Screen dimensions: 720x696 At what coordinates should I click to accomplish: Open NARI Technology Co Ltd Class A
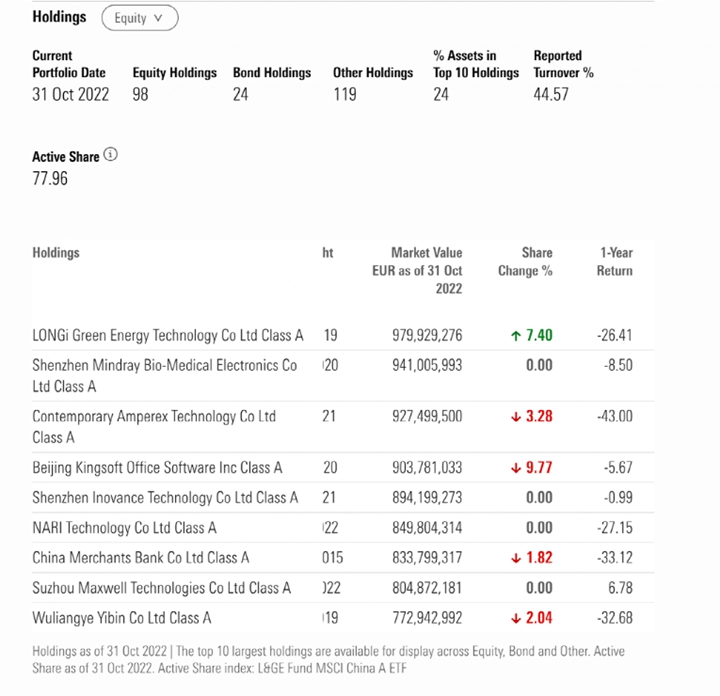(124, 528)
